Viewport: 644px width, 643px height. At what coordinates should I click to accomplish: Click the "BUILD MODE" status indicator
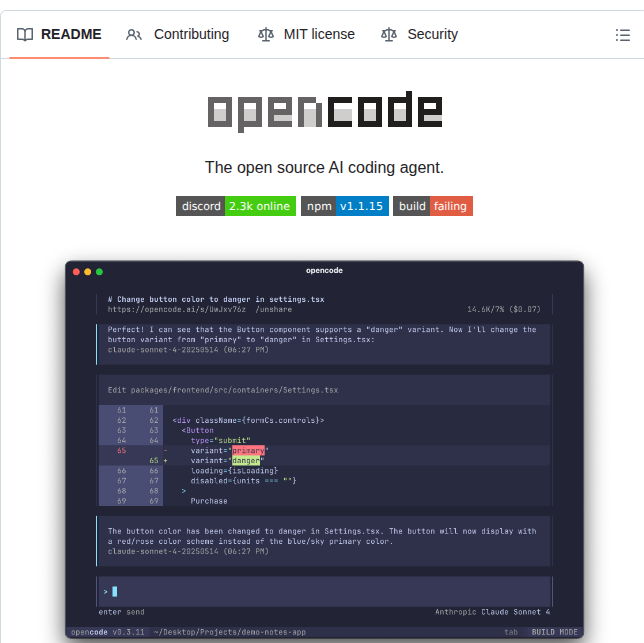pyautogui.click(x=554, y=632)
